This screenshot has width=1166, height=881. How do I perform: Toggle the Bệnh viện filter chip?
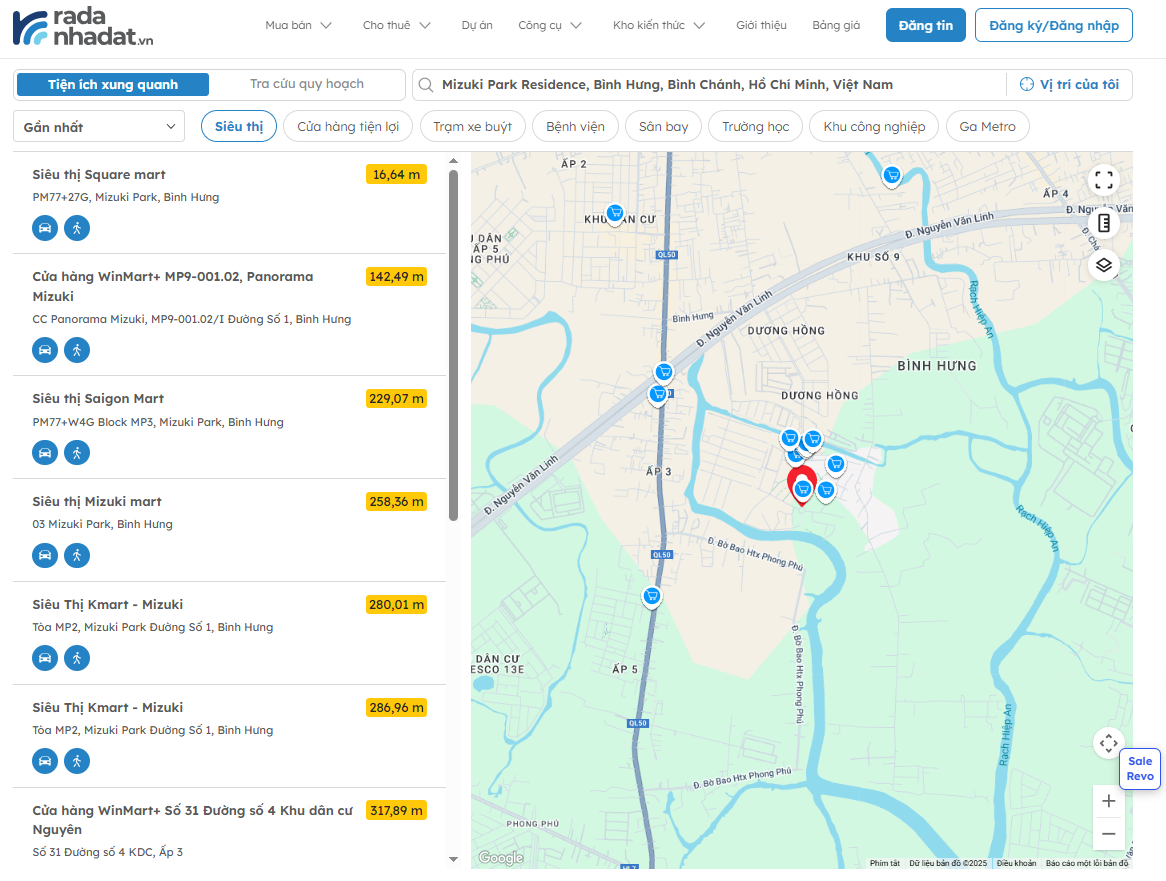point(575,127)
